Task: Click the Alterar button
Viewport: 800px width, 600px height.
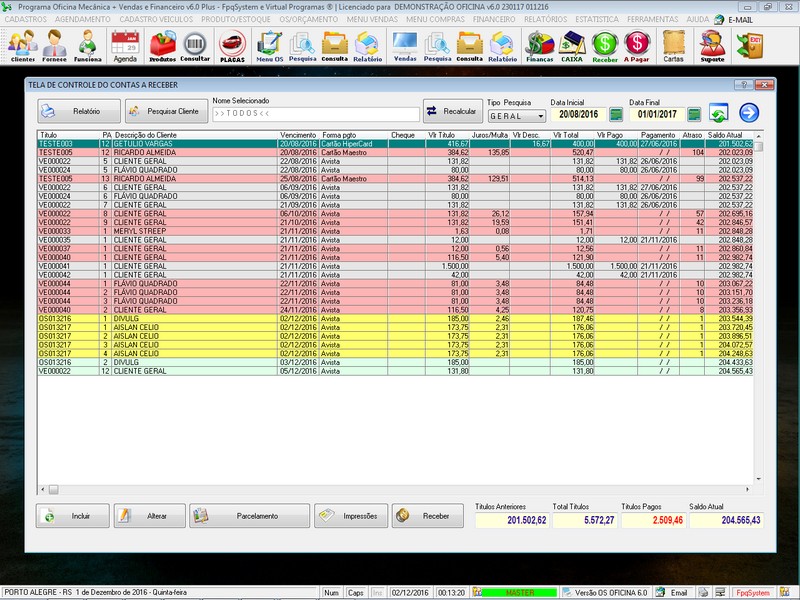Action: pos(149,516)
